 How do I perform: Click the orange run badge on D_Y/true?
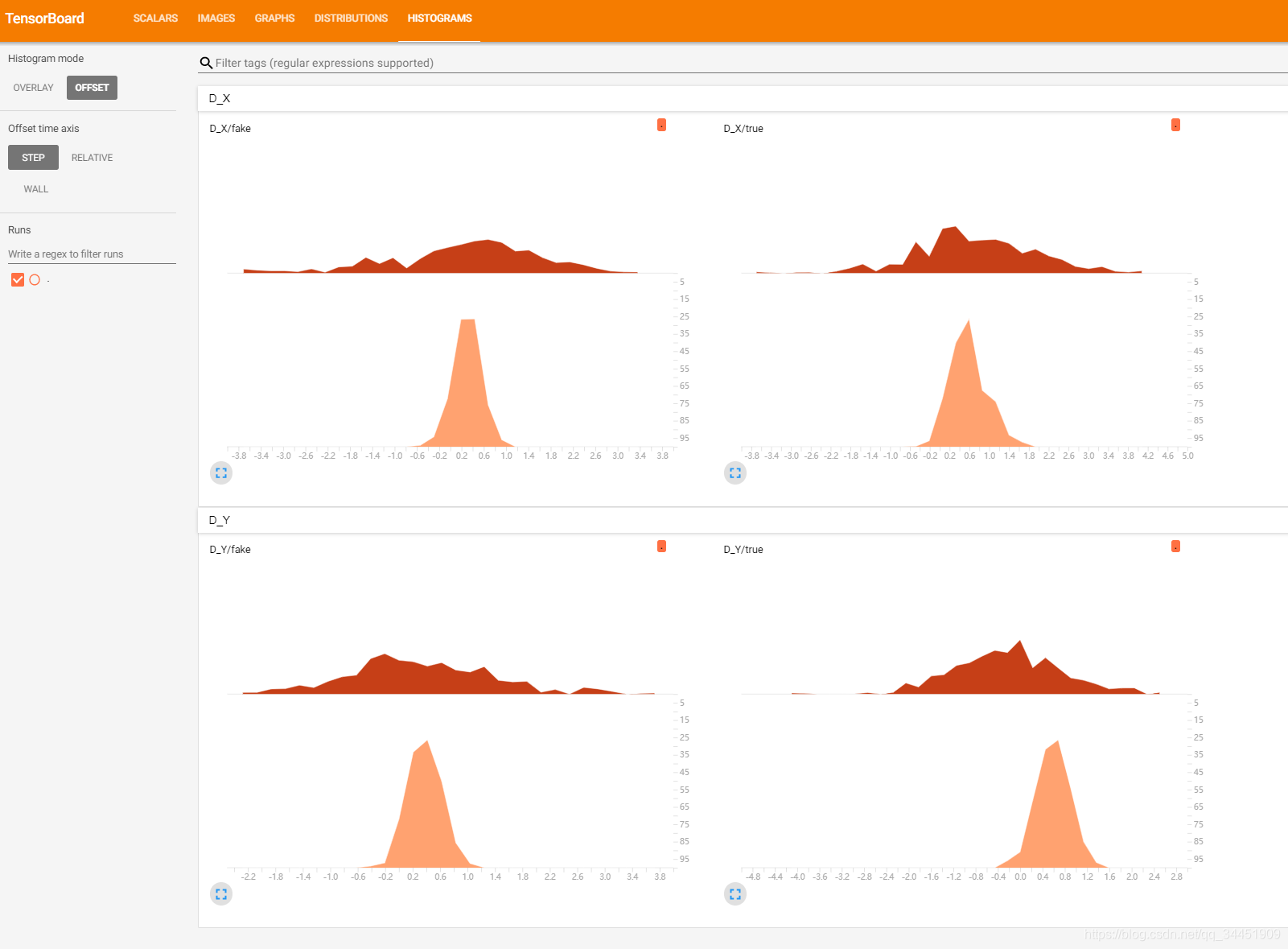pos(1175,547)
